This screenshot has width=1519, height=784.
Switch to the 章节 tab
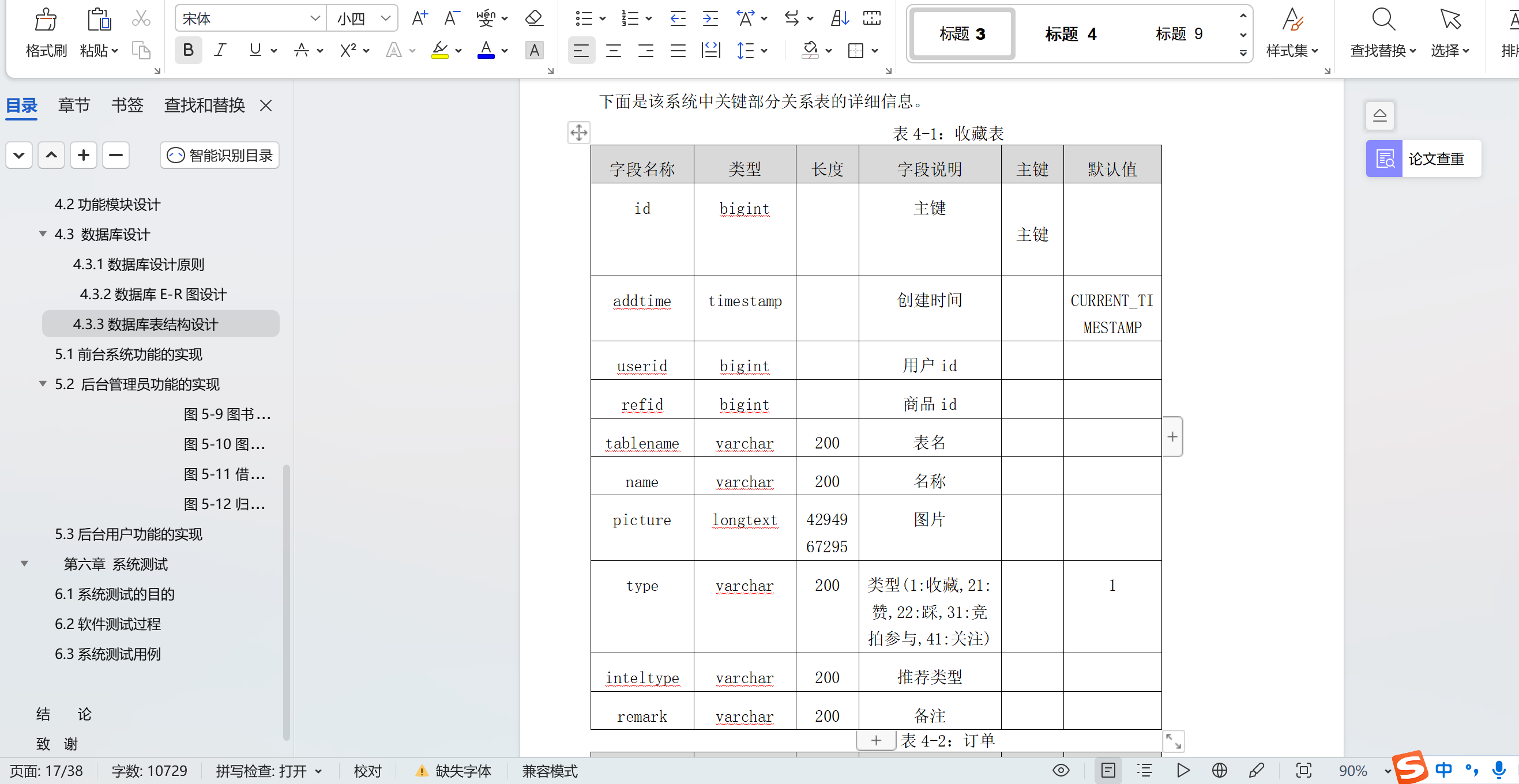74,105
